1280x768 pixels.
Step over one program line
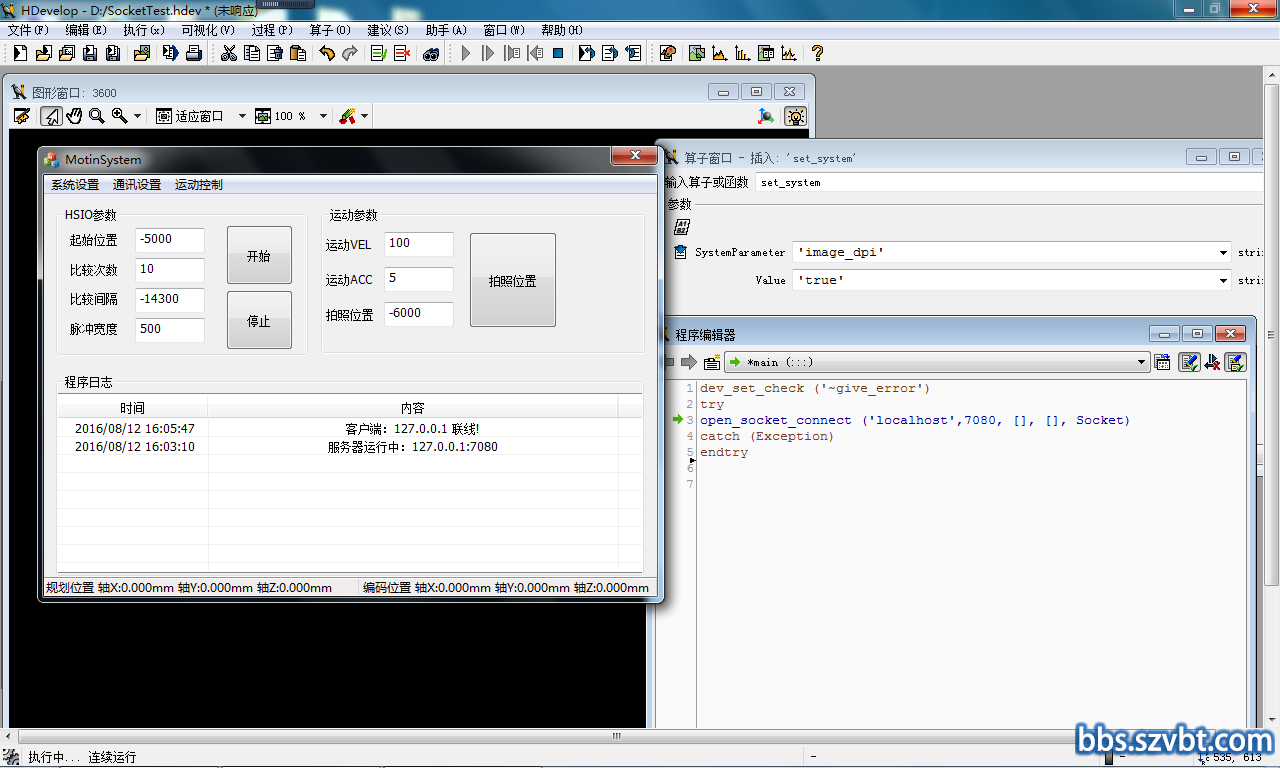[x=488, y=53]
